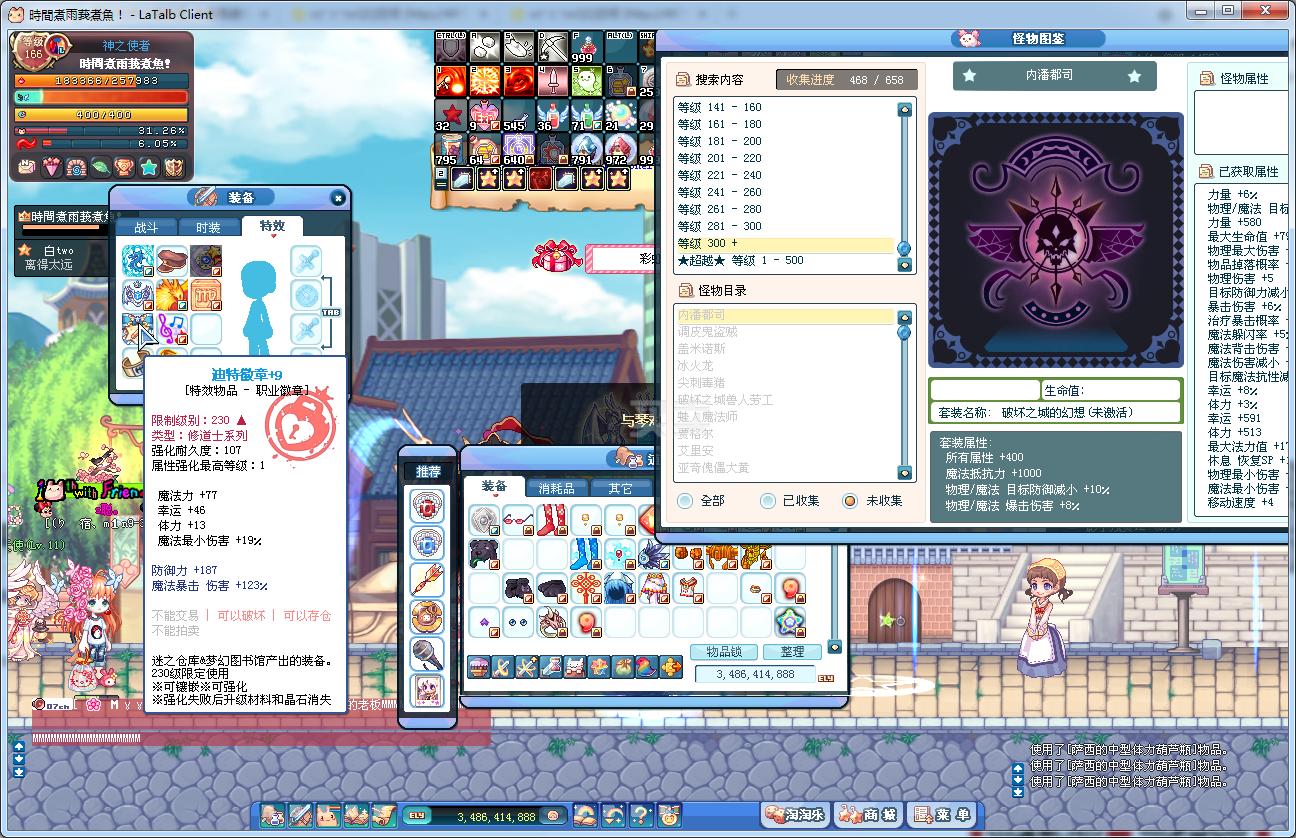Select the phoenix flame item in equipment window
The image size is (1296, 838).
172,295
